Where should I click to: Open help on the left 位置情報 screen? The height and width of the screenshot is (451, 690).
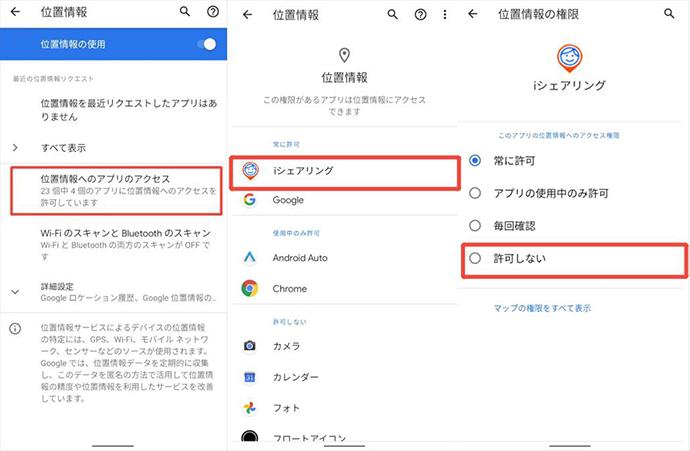pyautogui.click(x=213, y=12)
